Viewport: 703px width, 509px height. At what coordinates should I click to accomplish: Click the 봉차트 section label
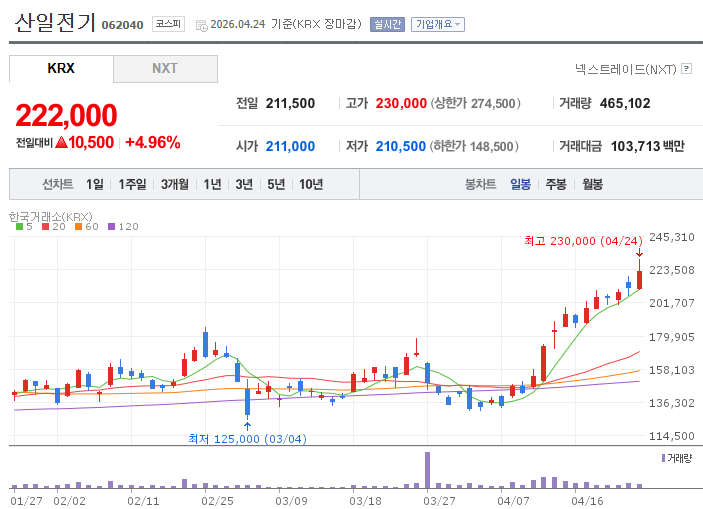(x=480, y=184)
